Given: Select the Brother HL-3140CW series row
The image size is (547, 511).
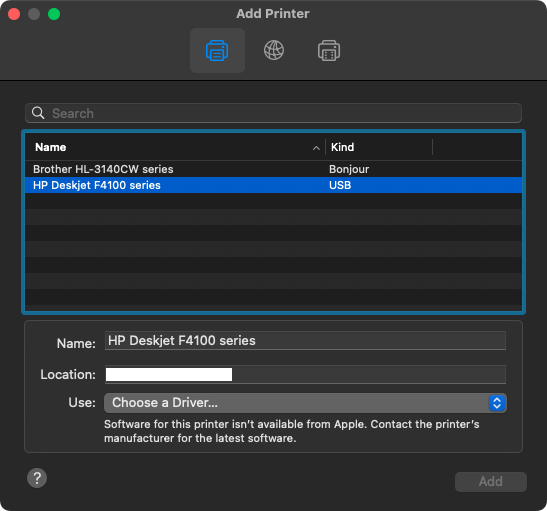Looking at the screenshot, I should pos(273,169).
